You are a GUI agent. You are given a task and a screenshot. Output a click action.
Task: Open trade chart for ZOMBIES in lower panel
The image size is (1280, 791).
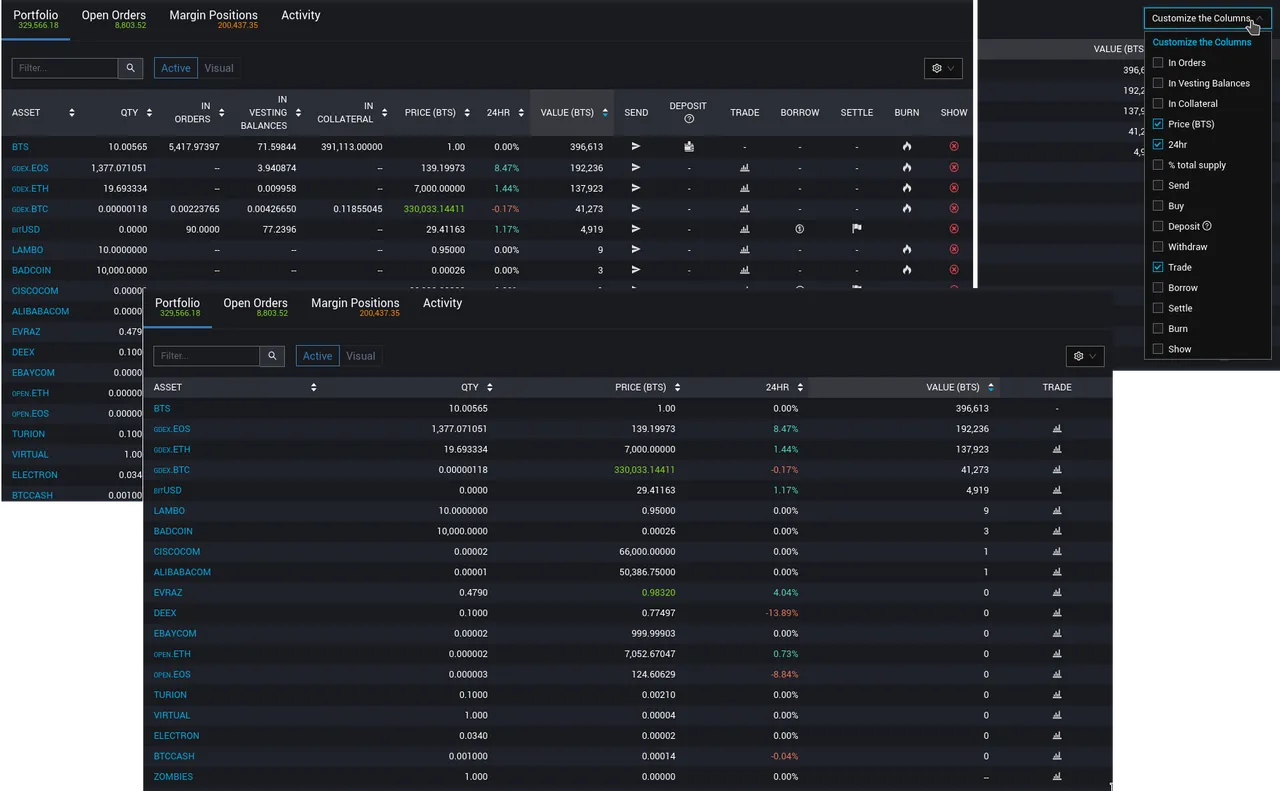tap(1057, 776)
